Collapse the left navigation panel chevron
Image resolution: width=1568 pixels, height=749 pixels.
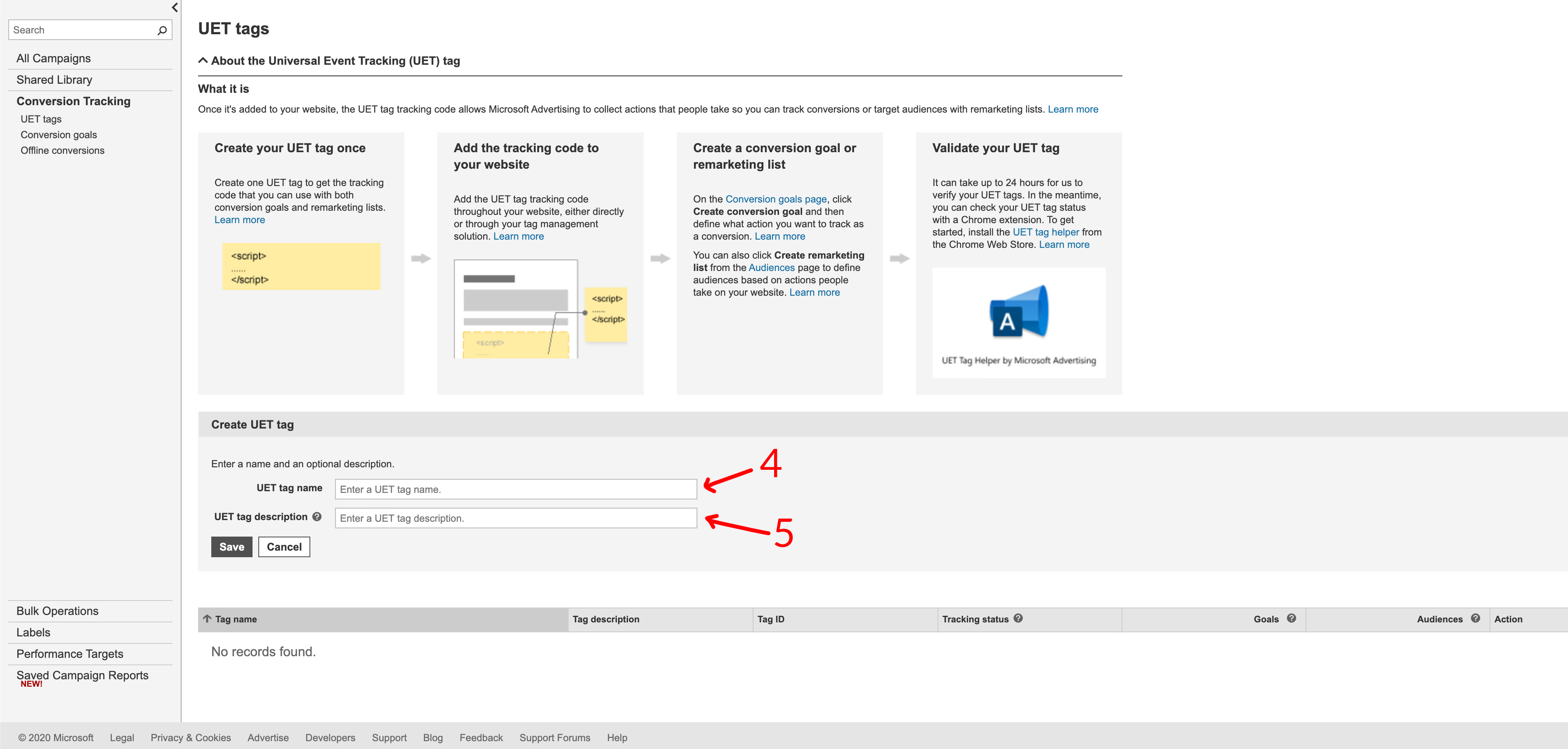[175, 7]
